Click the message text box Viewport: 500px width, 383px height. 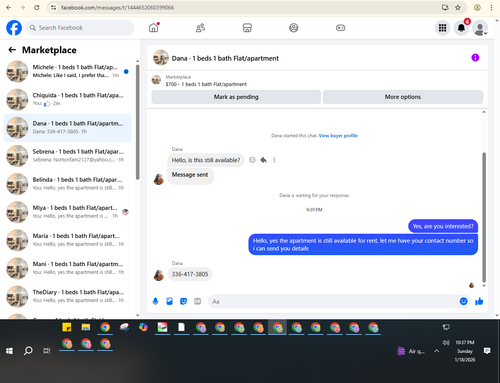click(333, 301)
